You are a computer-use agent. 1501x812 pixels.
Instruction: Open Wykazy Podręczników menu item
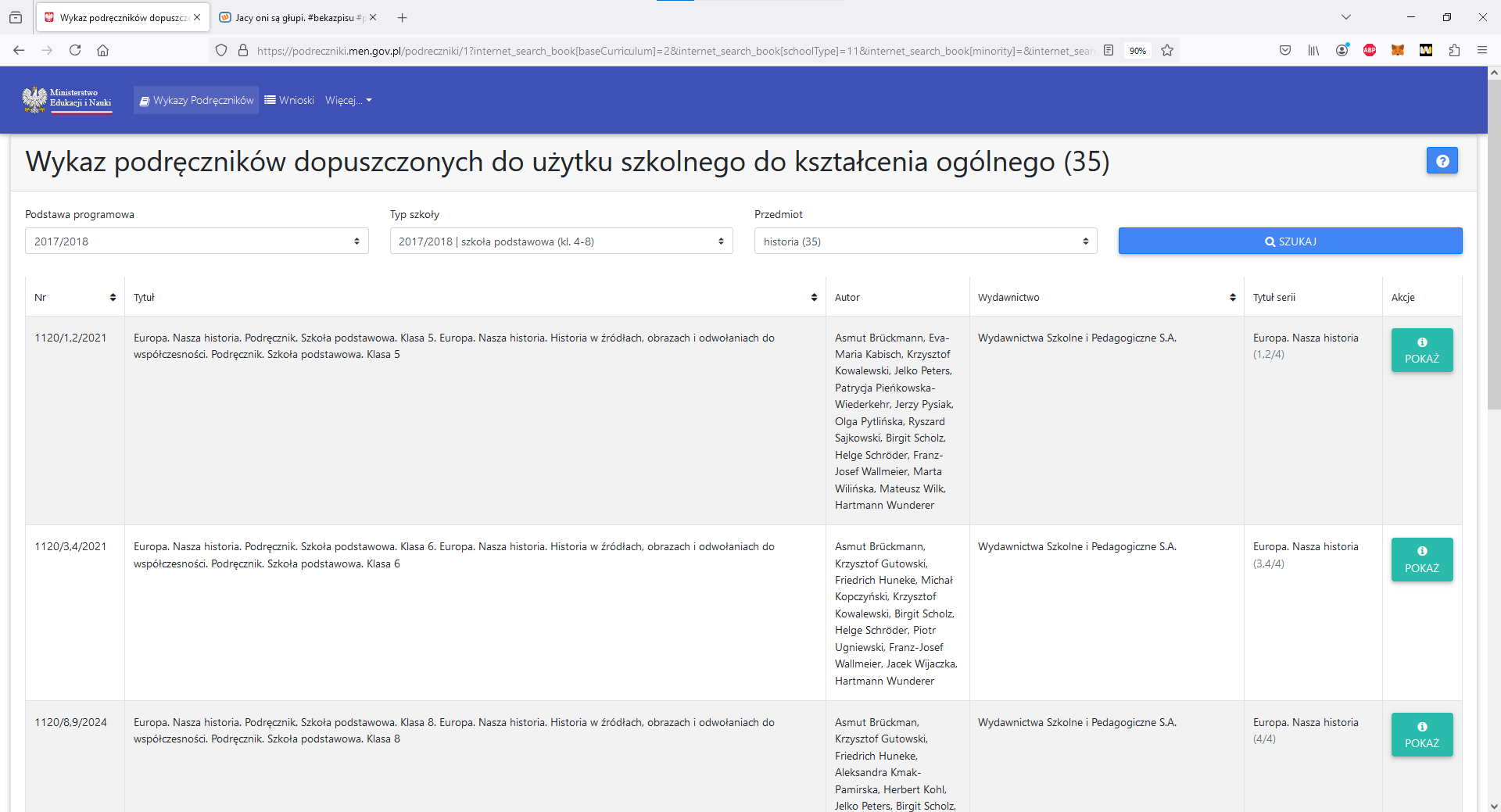click(x=196, y=100)
